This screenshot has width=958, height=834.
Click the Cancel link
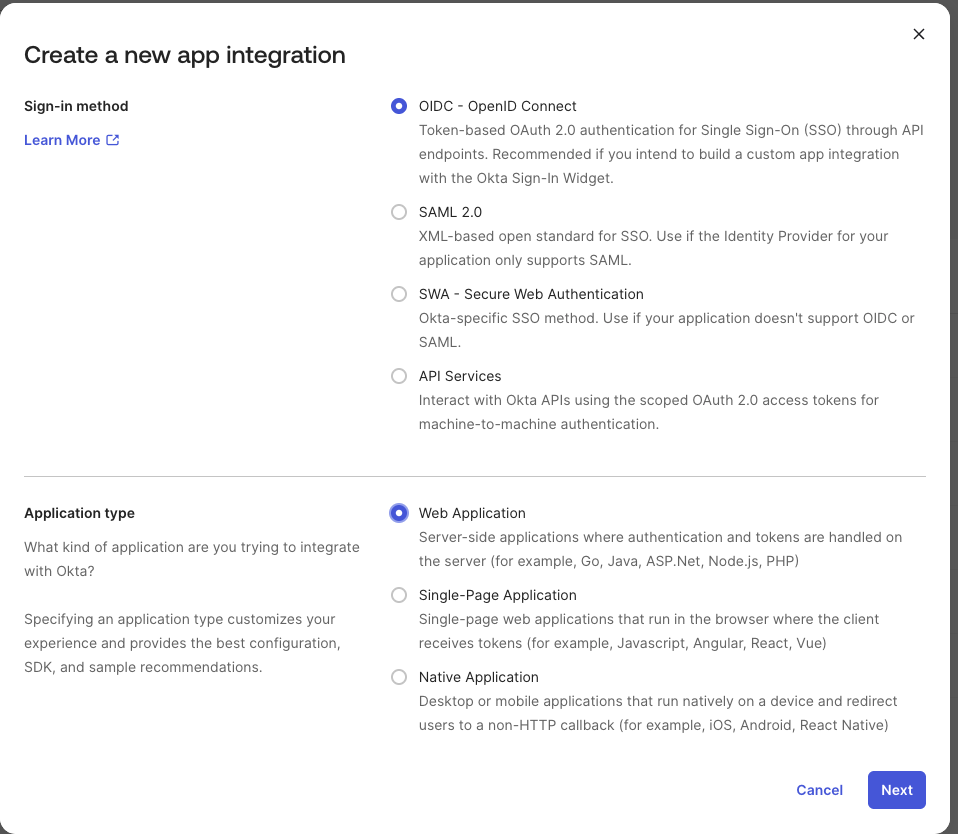click(x=819, y=790)
